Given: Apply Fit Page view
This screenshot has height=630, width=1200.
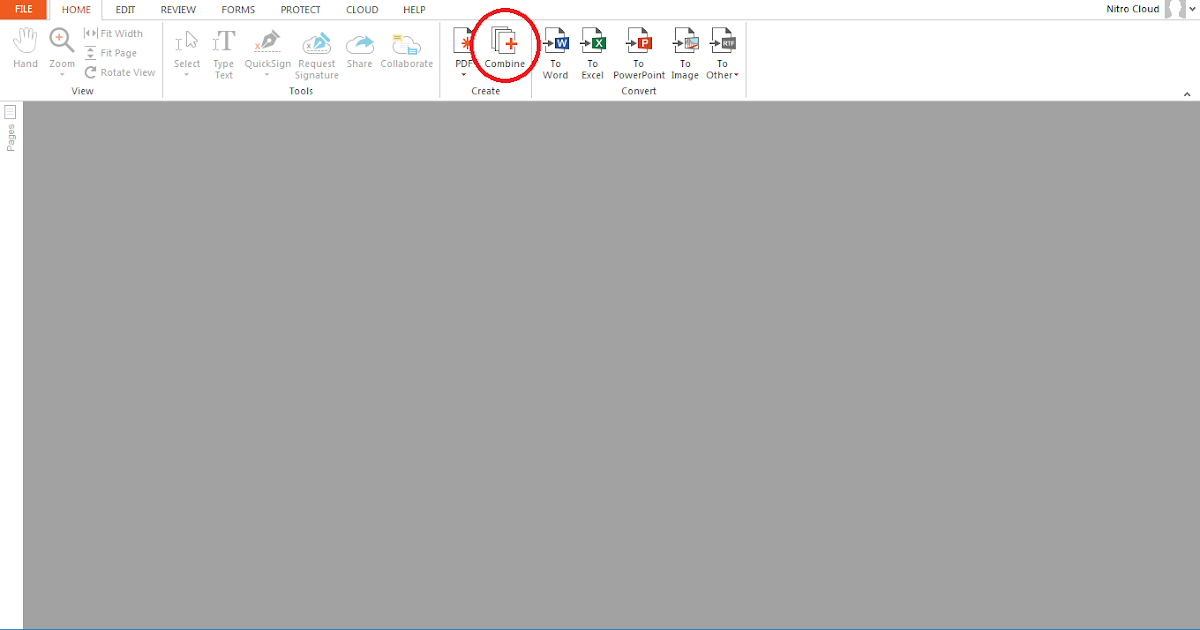Looking at the screenshot, I should 117,52.
